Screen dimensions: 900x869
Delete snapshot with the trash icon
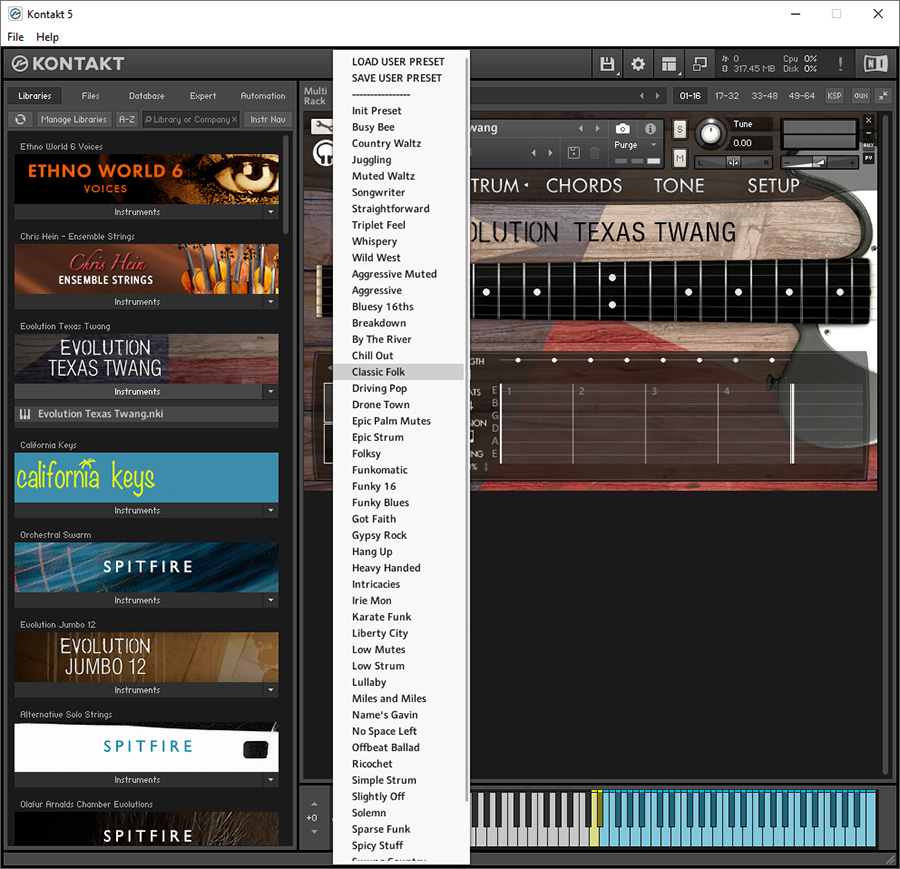pos(595,153)
